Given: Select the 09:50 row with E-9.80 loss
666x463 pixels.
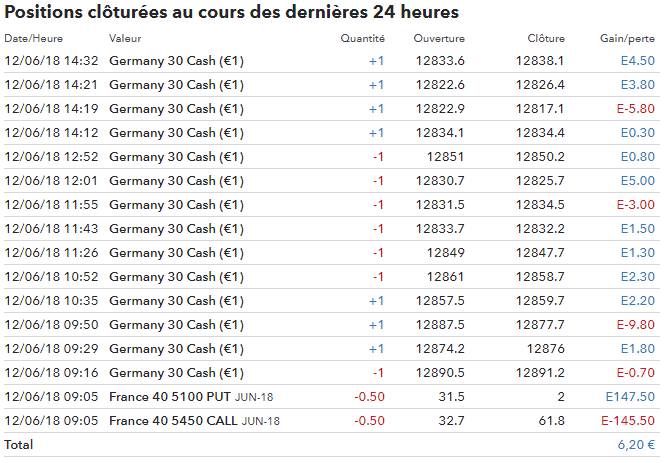Looking at the screenshot, I should pyautogui.click(x=332, y=325).
